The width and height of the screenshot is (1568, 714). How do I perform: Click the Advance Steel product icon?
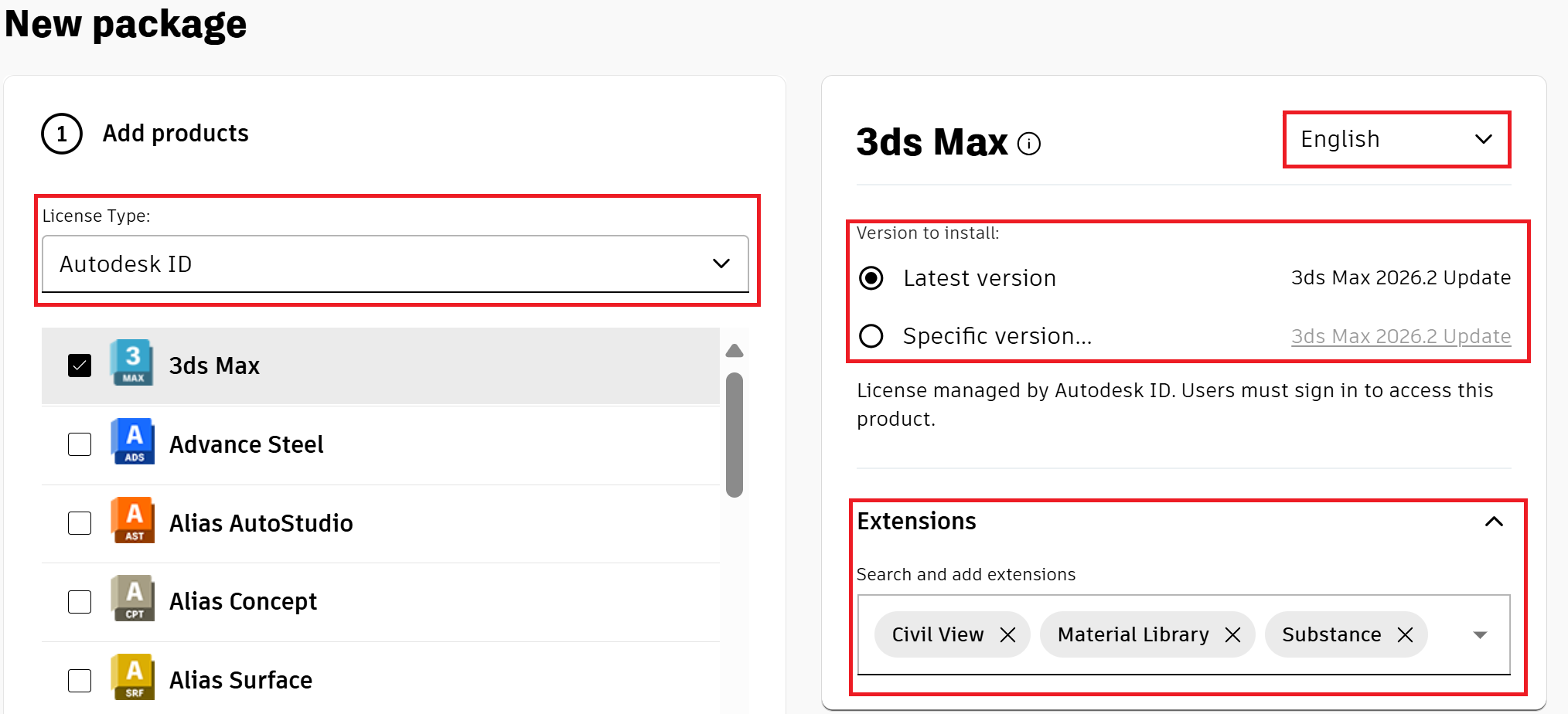click(131, 443)
